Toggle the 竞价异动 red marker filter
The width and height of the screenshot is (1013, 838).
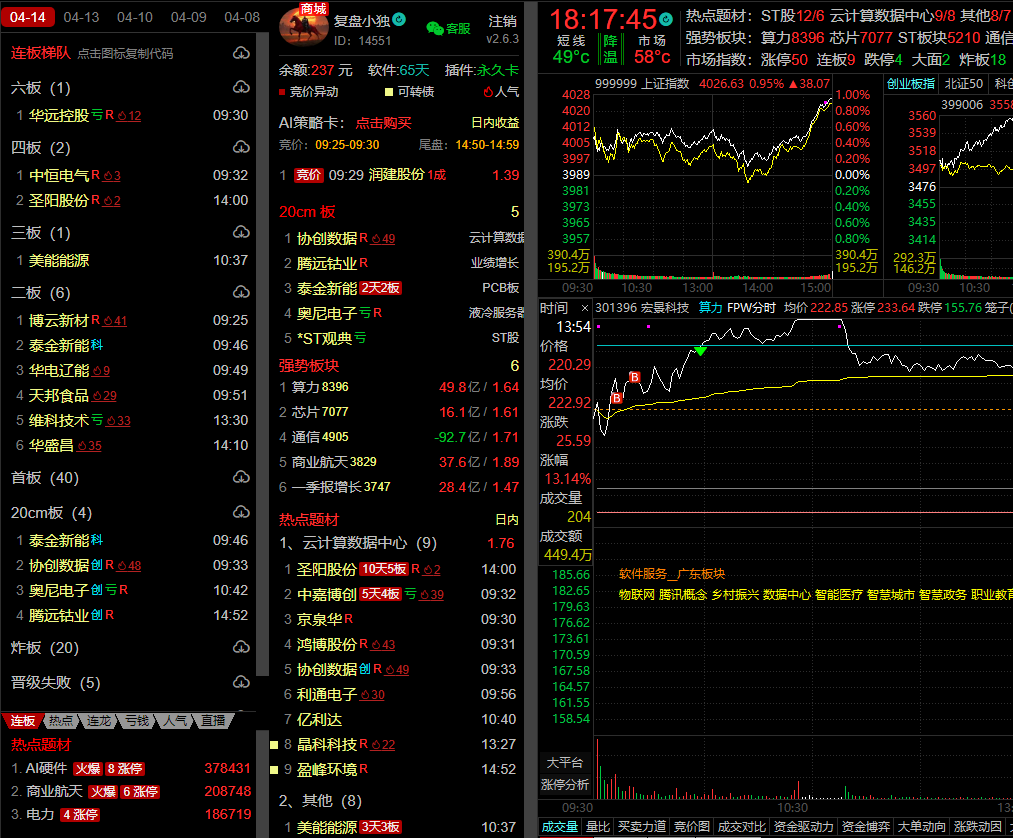[309, 92]
